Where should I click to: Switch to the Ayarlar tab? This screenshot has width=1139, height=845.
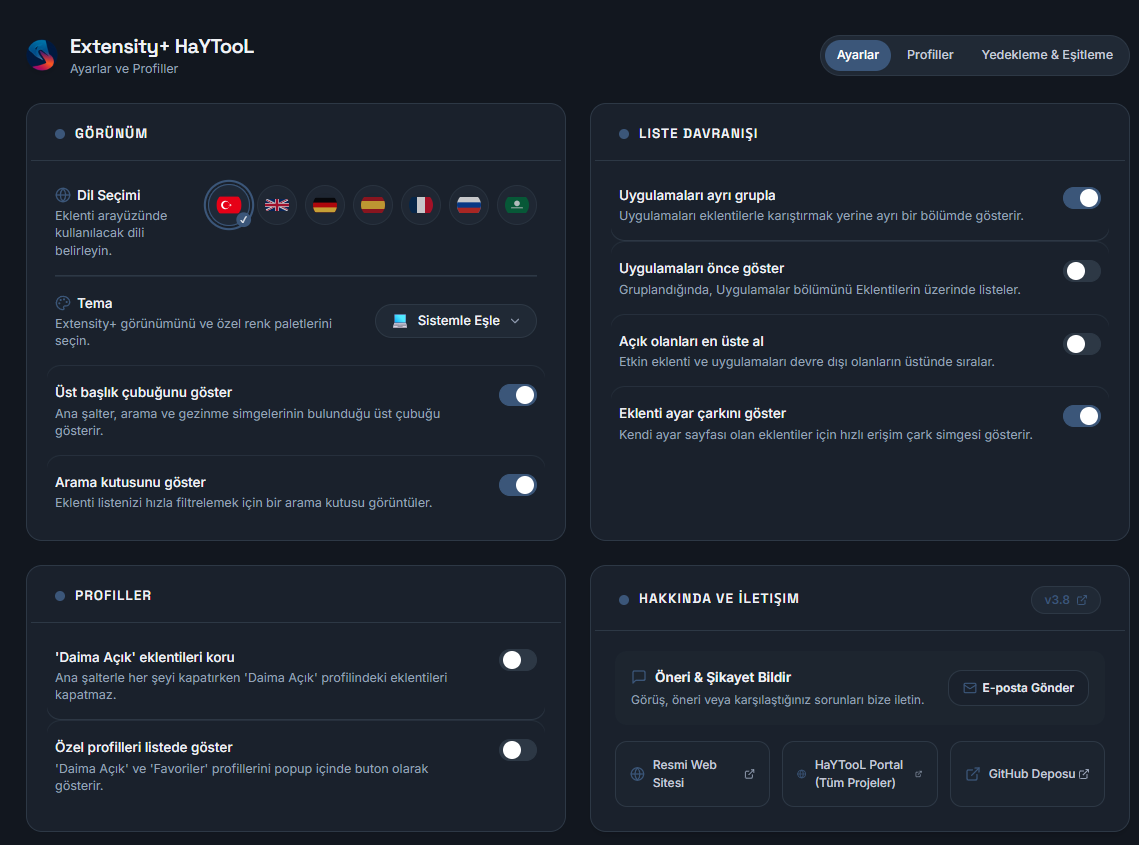click(x=857, y=55)
